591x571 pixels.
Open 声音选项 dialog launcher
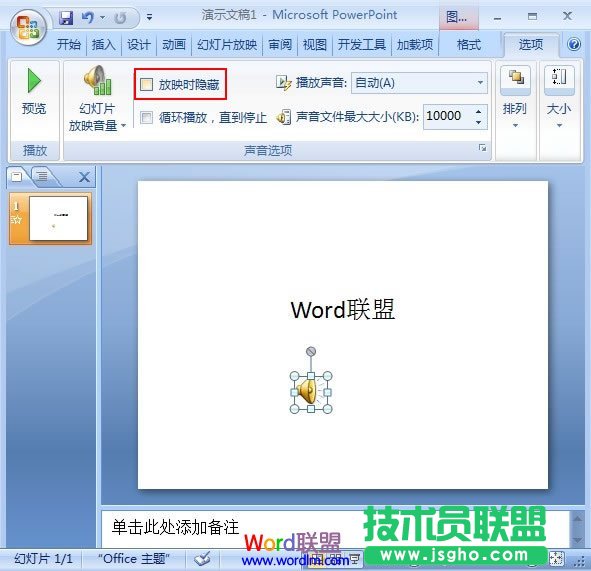(482, 148)
